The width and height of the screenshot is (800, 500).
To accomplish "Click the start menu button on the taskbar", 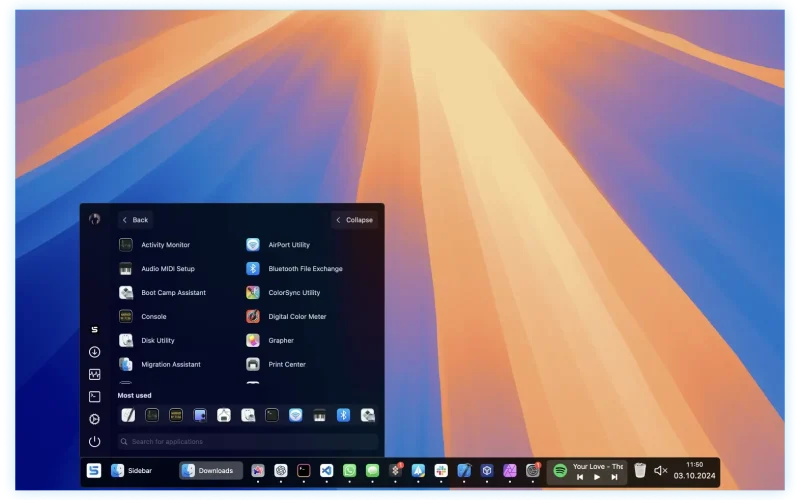I will [x=94, y=471].
